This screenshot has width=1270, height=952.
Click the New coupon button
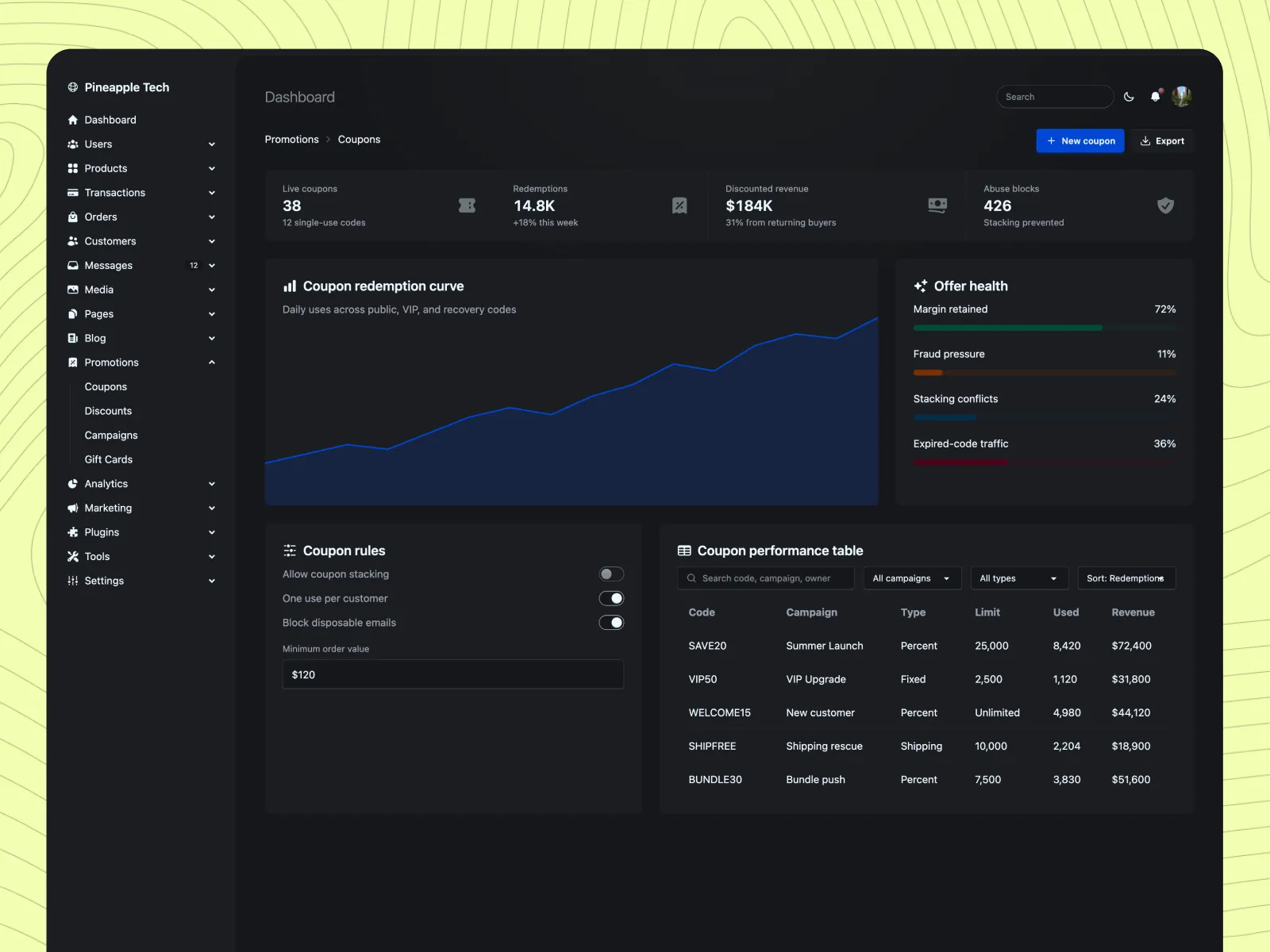tap(1080, 140)
